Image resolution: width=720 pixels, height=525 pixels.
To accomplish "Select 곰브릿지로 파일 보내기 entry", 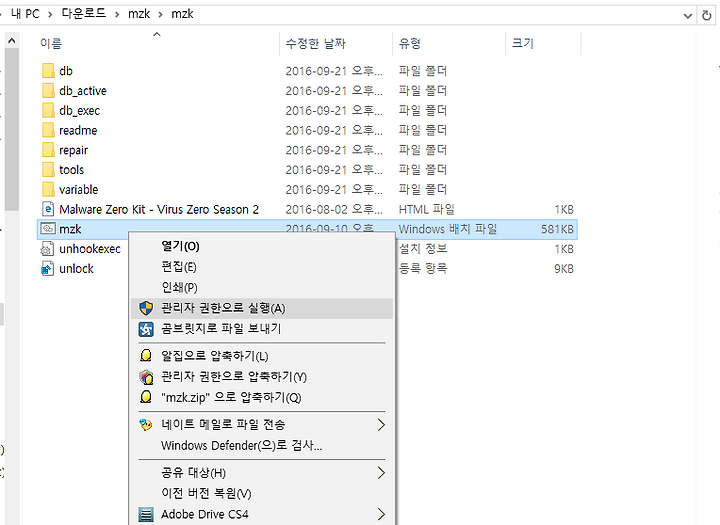I will [262, 329].
